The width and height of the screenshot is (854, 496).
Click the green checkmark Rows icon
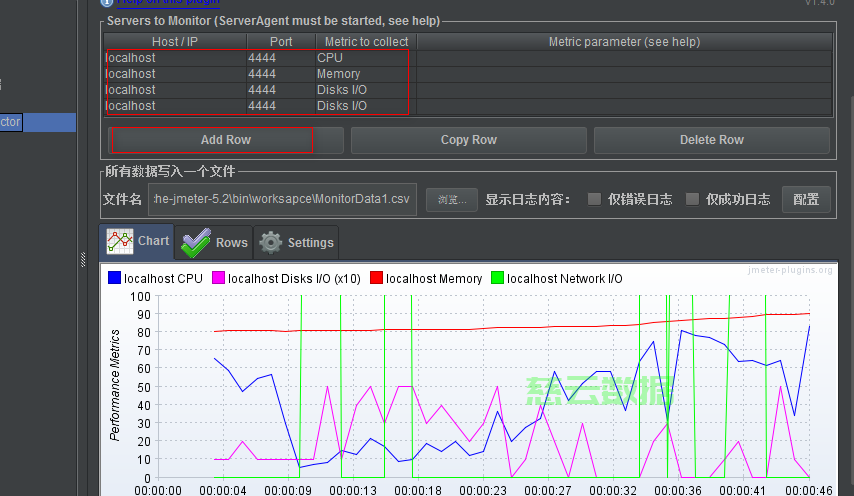[196, 242]
